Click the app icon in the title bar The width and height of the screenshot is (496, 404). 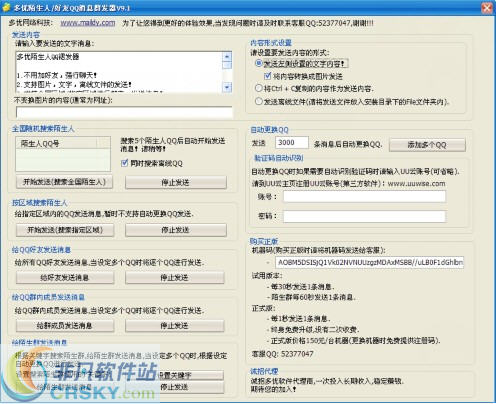[x=6, y=7]
